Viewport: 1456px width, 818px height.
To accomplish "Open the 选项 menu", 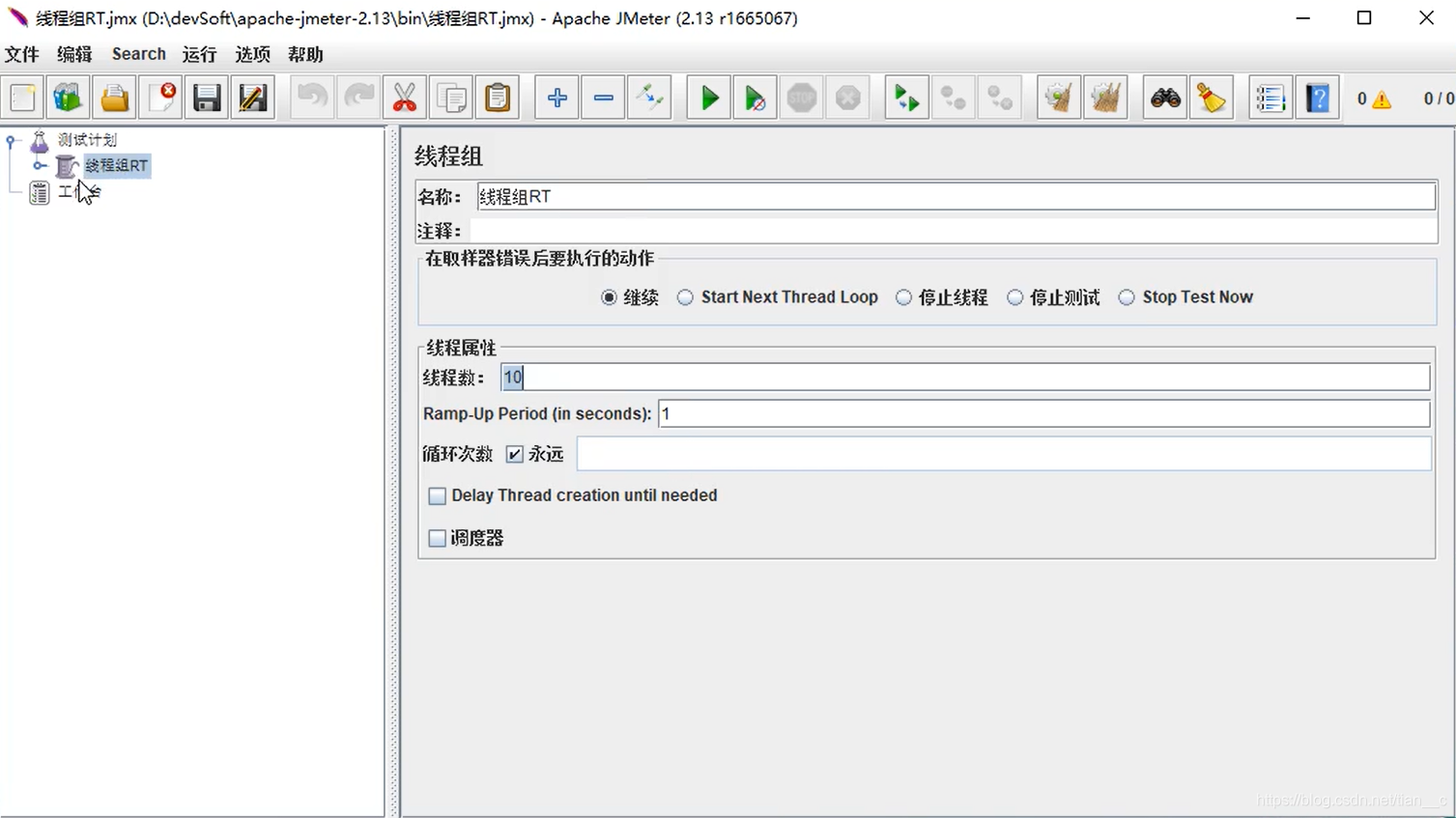I will (252, 54).
